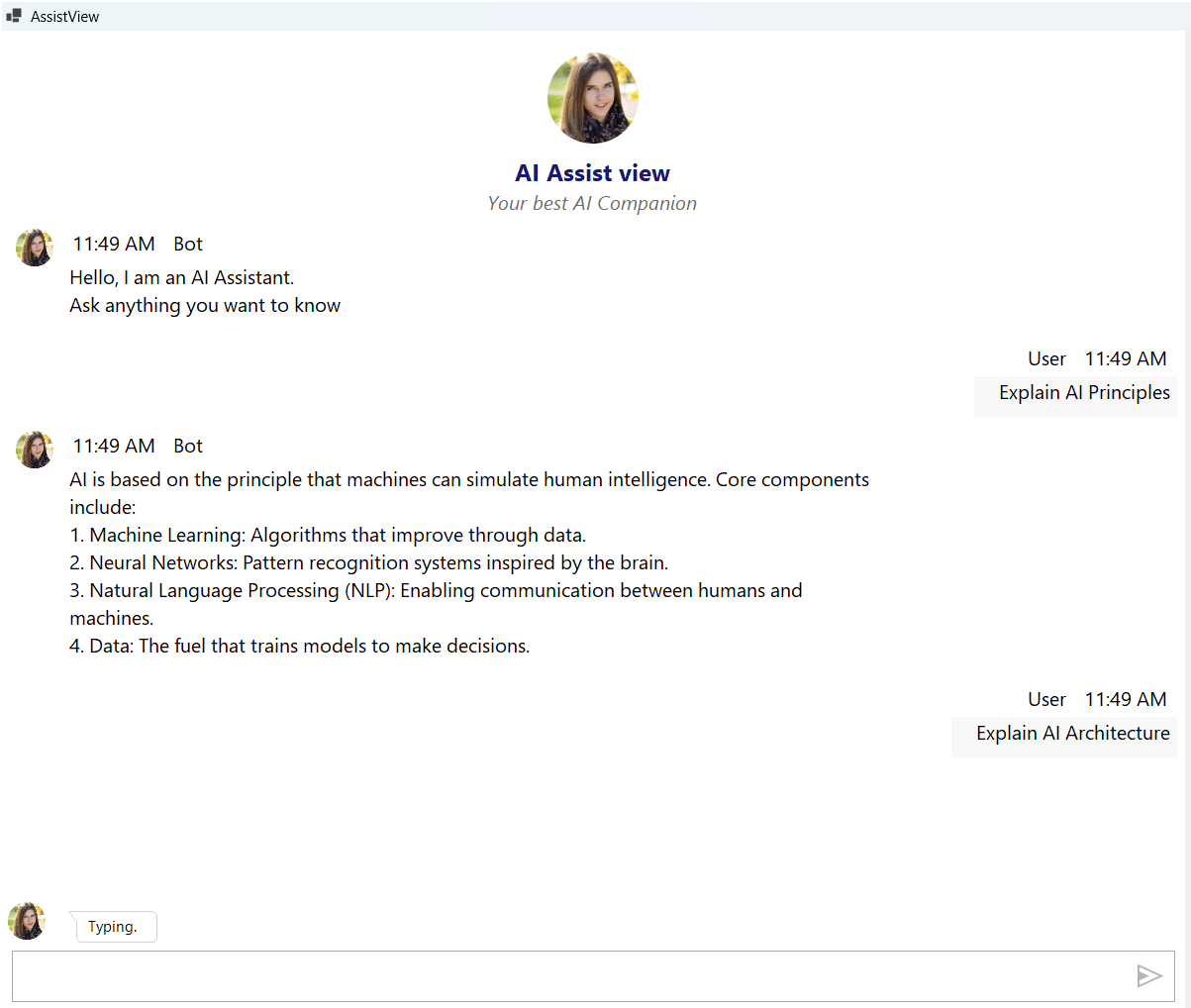Select the 'Explain AI Architecture' user message
The image size is (1191, 1008).
click(1064, 737)
